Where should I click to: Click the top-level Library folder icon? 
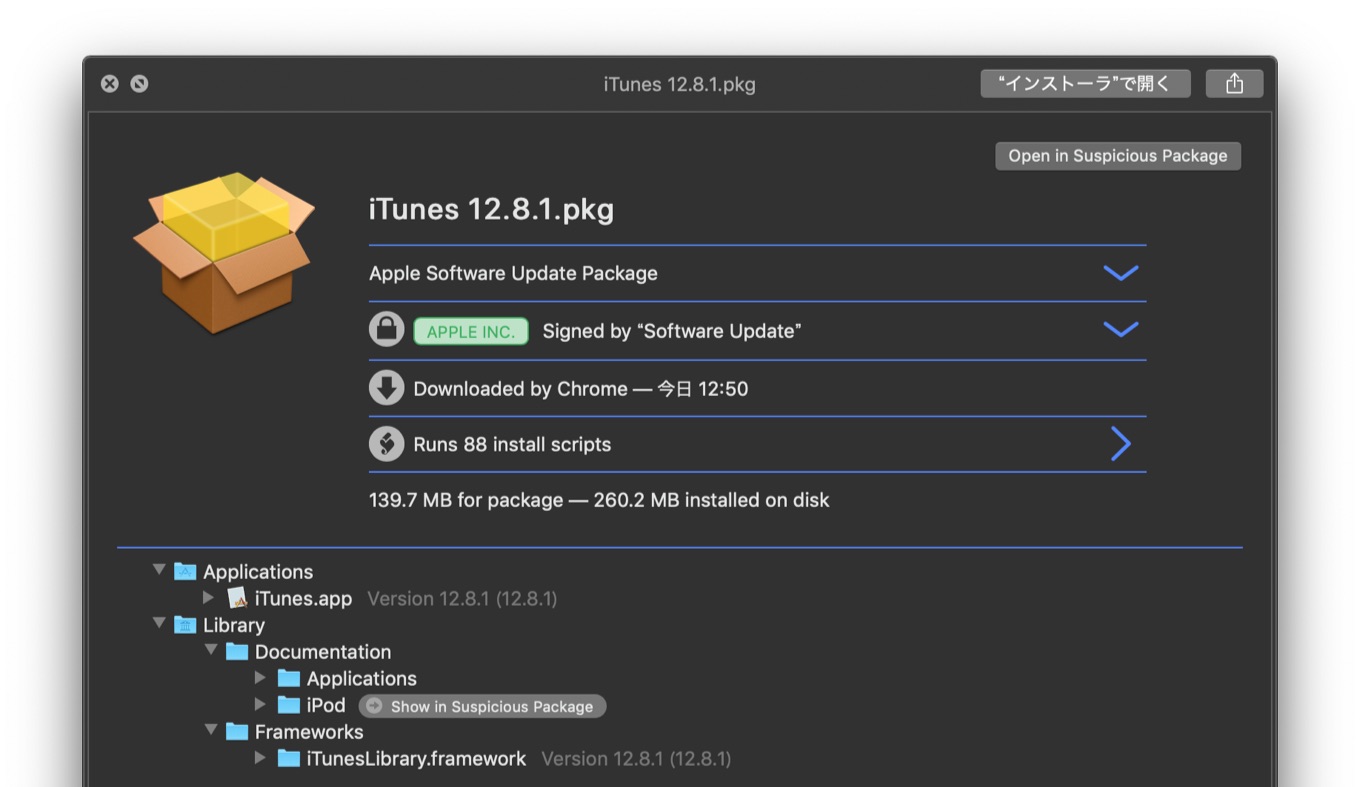coord(185,625)
